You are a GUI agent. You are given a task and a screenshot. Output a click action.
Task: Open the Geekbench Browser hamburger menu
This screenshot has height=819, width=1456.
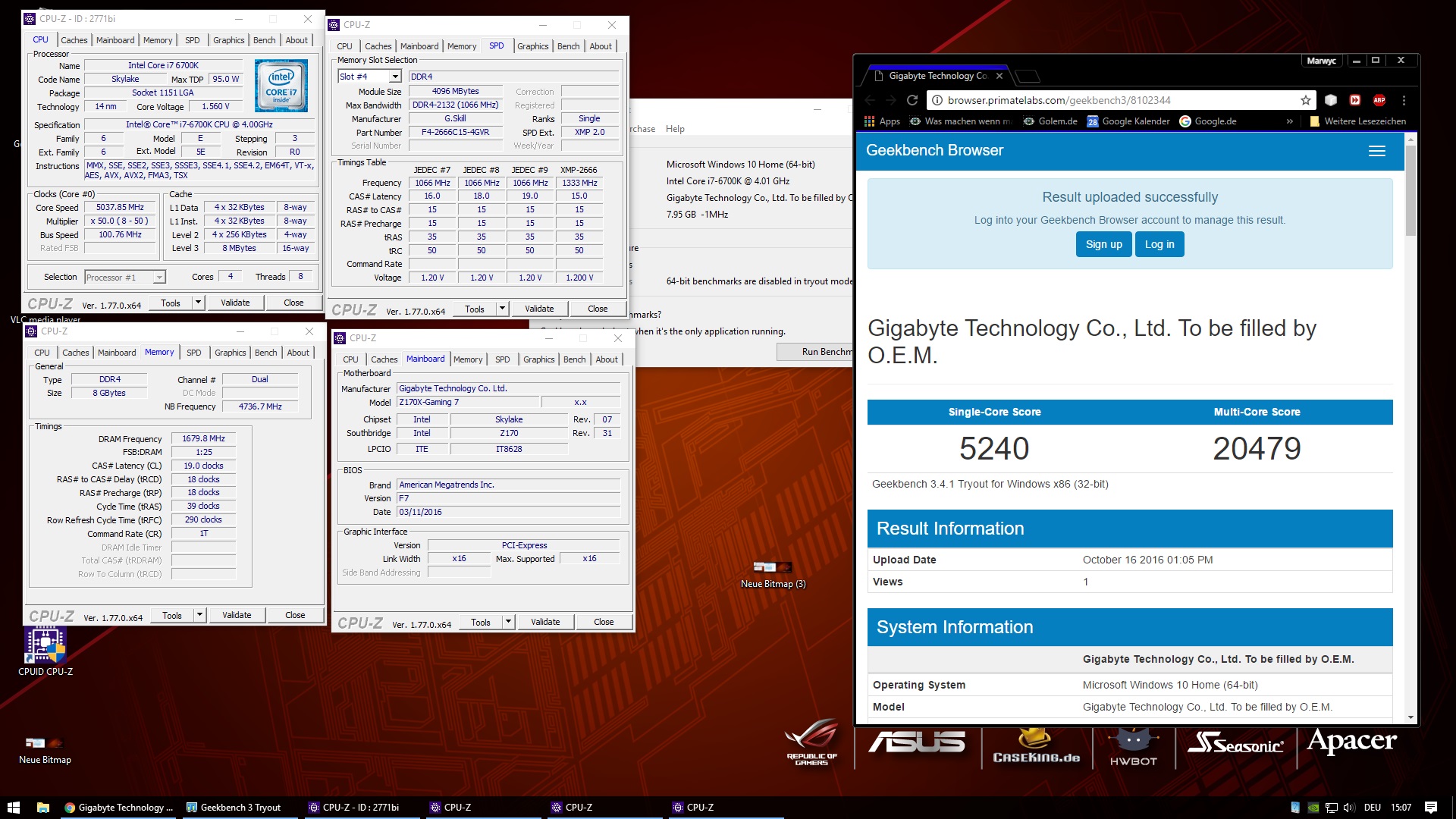pos(1377,151)
